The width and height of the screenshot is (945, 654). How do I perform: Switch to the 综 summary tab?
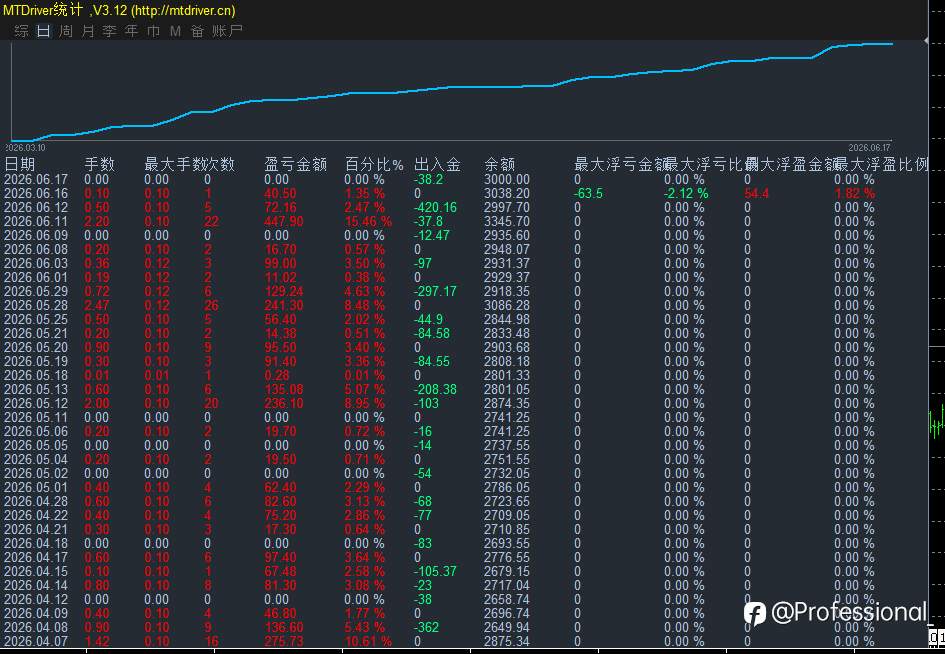21,31
